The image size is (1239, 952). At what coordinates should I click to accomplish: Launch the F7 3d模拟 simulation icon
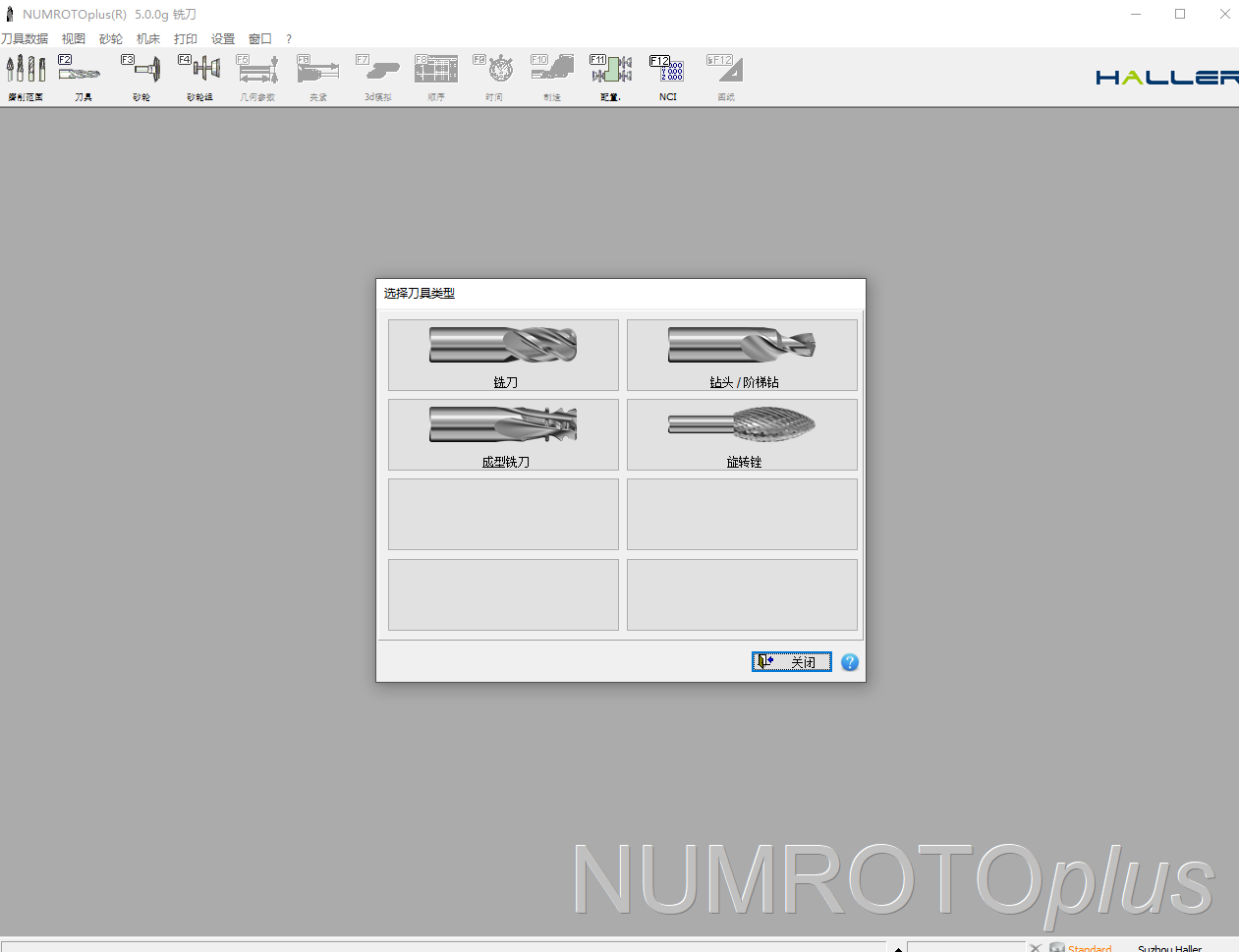[377, 78]
